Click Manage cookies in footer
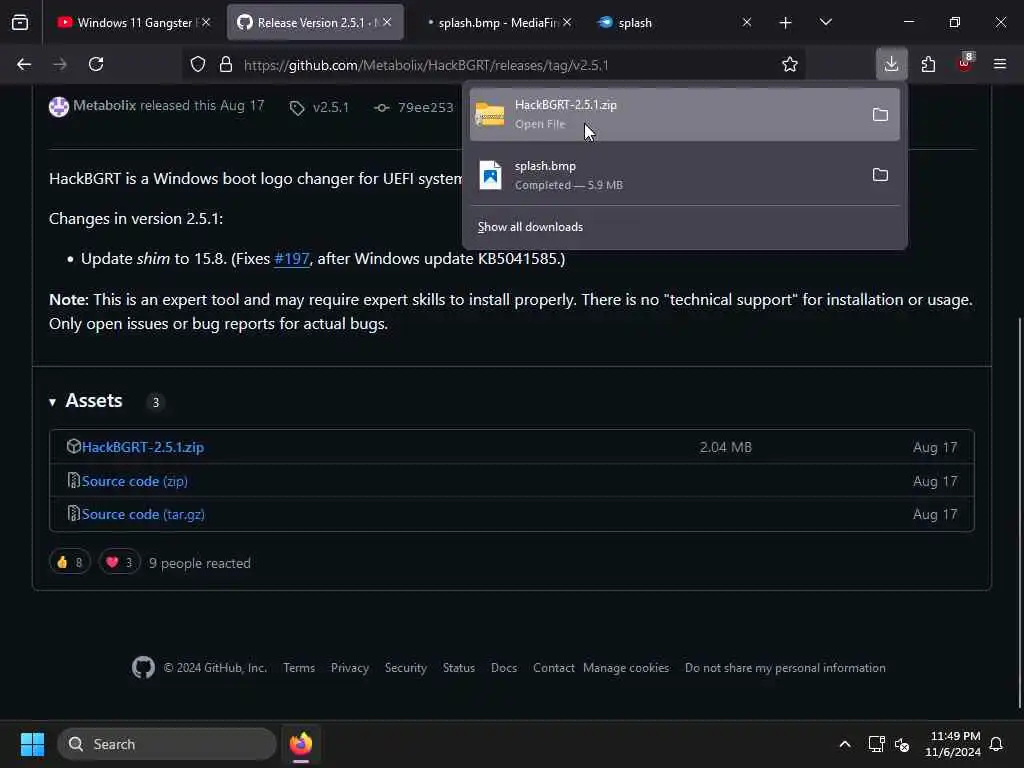This screenshot has height=768, width=1024. 626,668
